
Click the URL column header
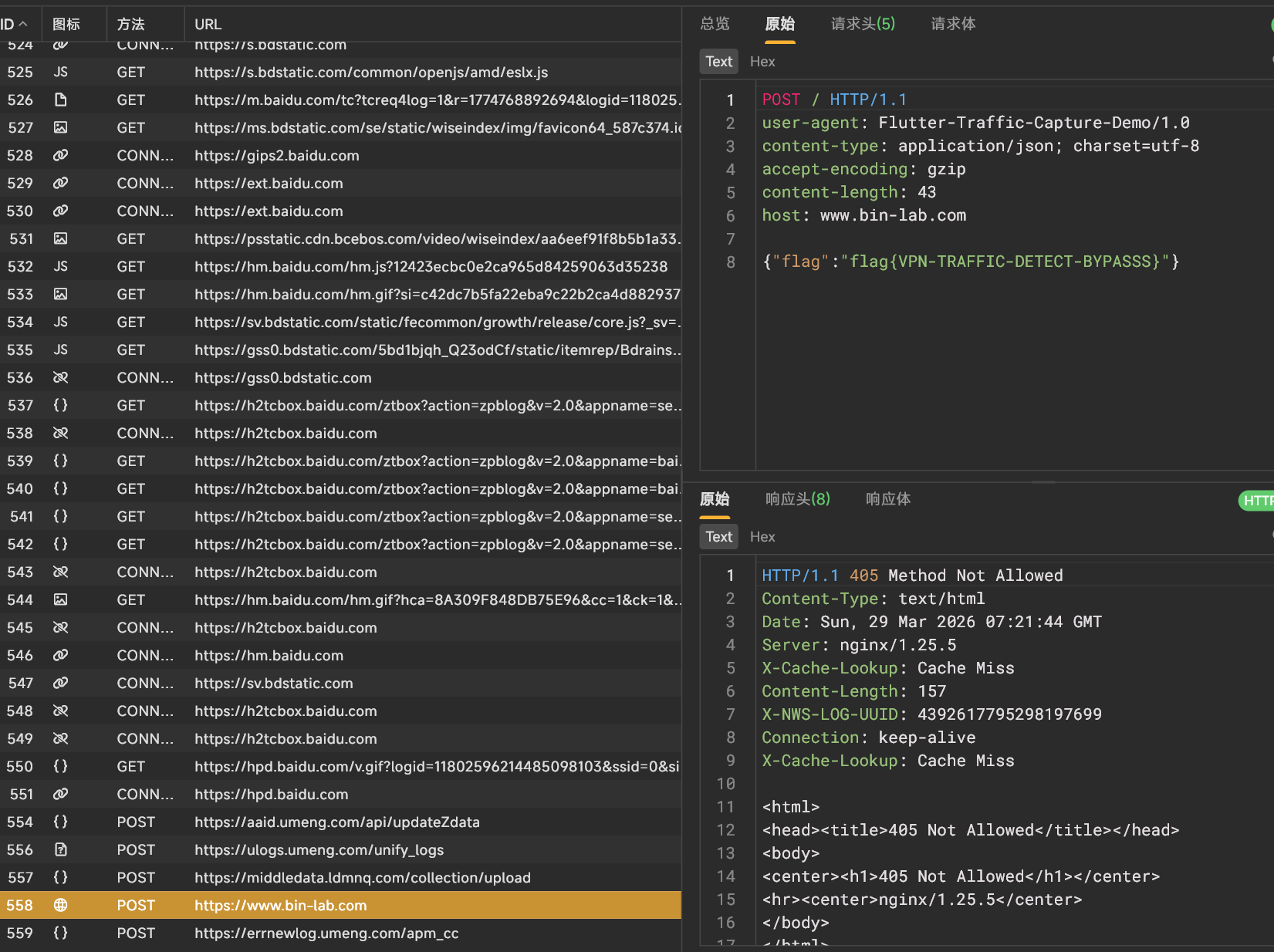[x=208, y=24]
